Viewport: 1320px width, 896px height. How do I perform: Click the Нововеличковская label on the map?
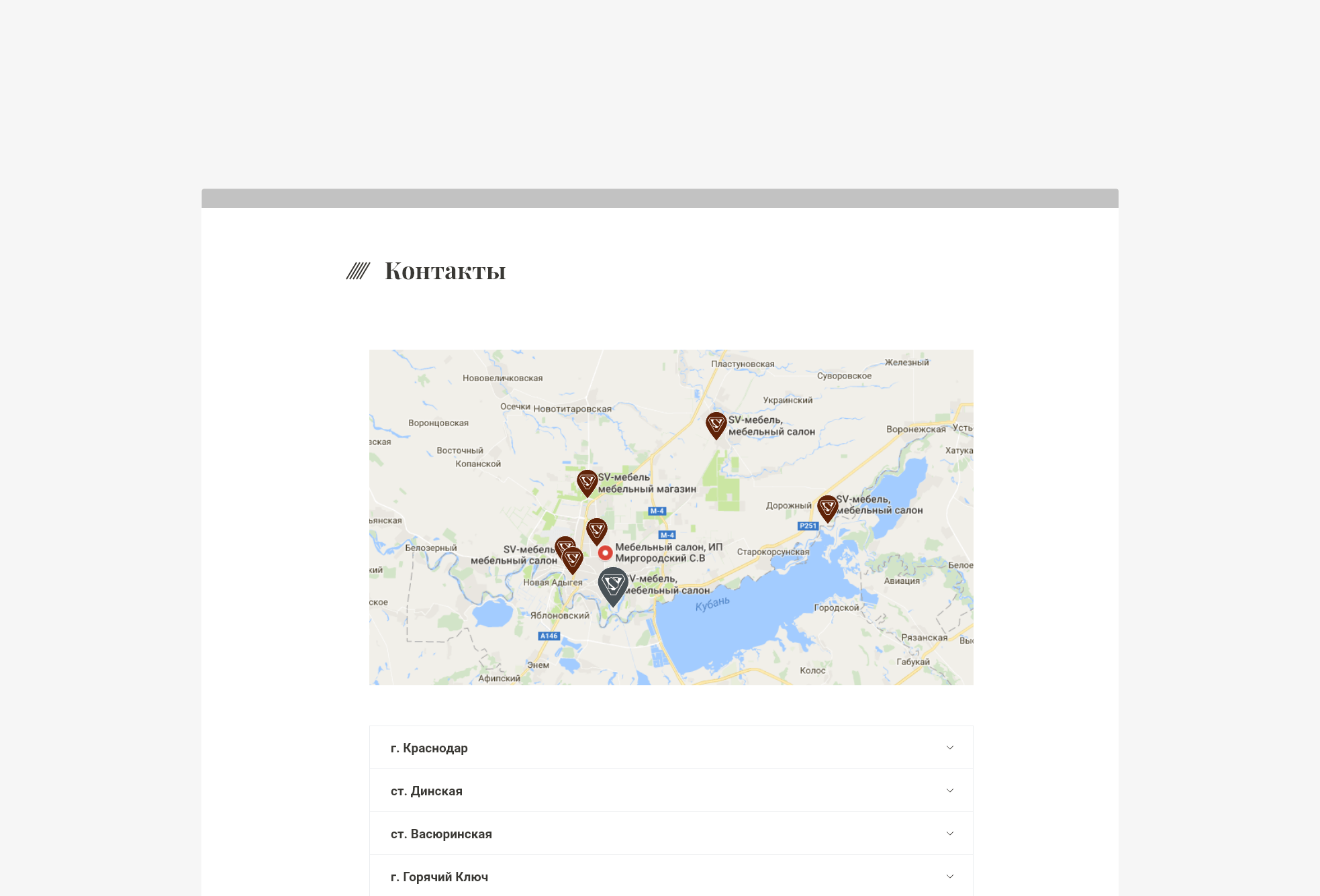click(503, 378)
